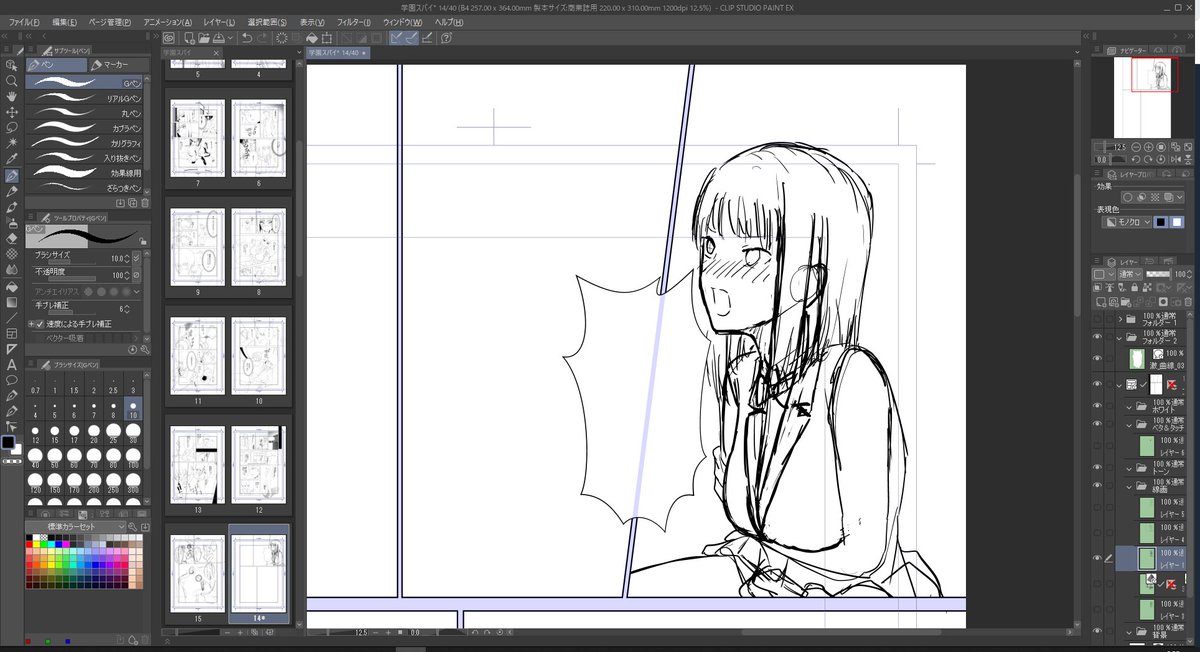The height and width of the screenshot is (652, 1200).
Task: Select the Pen tool in toolbox
Action: pos(12,176)
